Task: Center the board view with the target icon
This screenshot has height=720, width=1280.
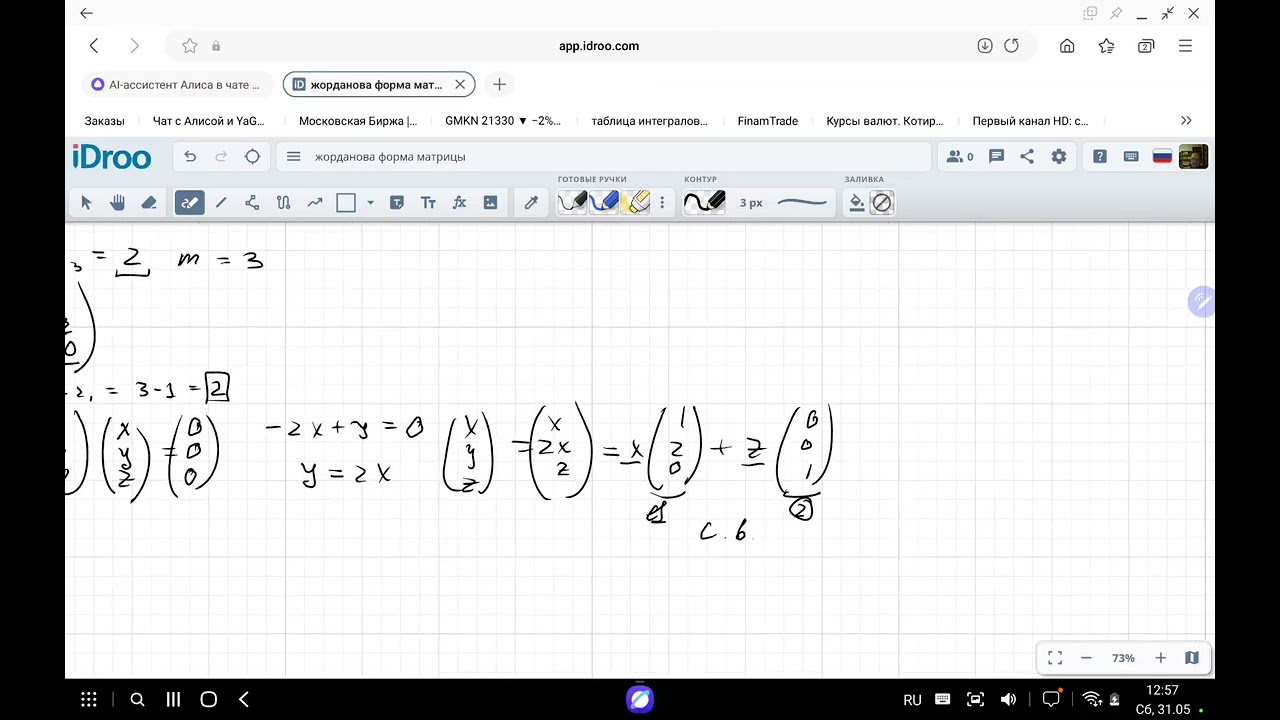Action: click(x=252, y=157)
